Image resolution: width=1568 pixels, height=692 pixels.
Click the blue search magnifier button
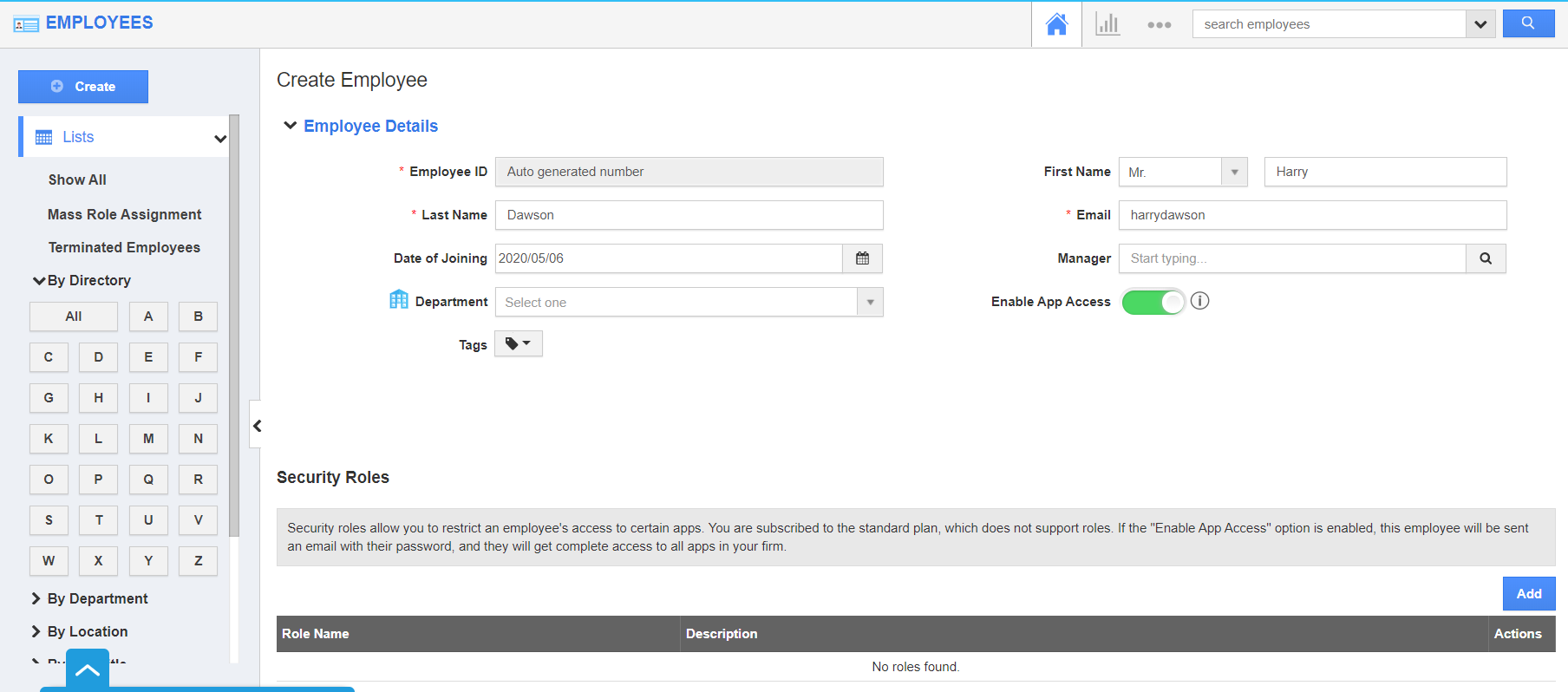click(x=1528, y=23)
